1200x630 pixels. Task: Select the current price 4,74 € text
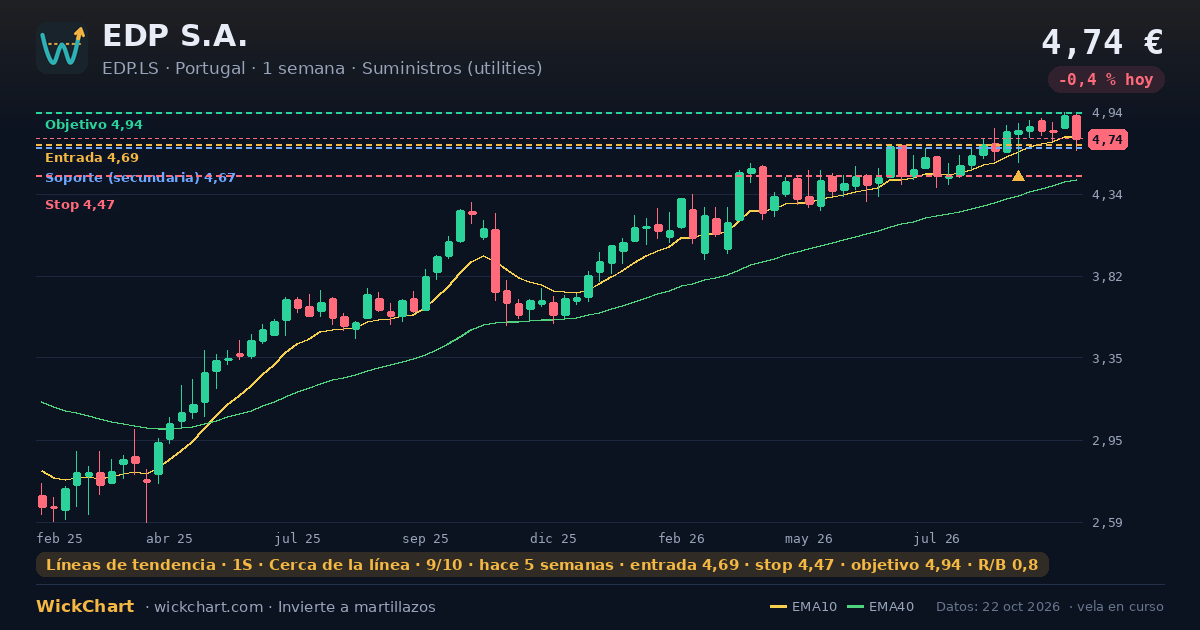1102,42
